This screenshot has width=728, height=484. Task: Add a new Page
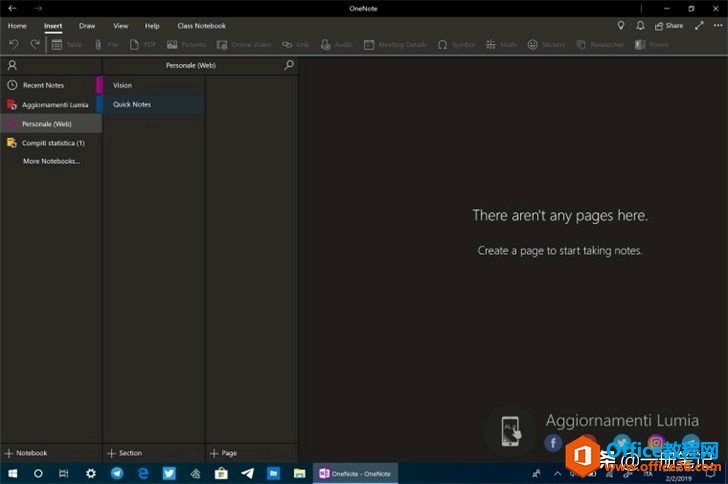[x=224, y=453]
